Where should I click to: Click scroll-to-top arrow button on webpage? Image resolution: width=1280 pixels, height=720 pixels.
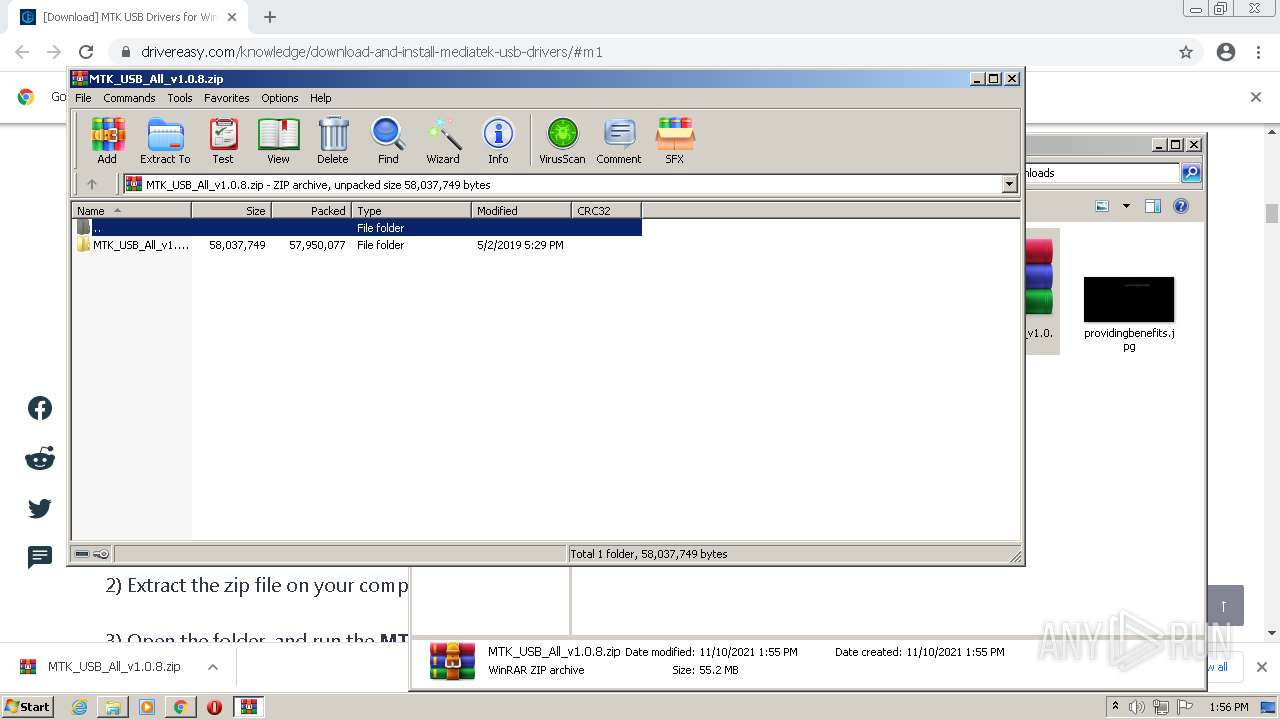point(1223,606)
